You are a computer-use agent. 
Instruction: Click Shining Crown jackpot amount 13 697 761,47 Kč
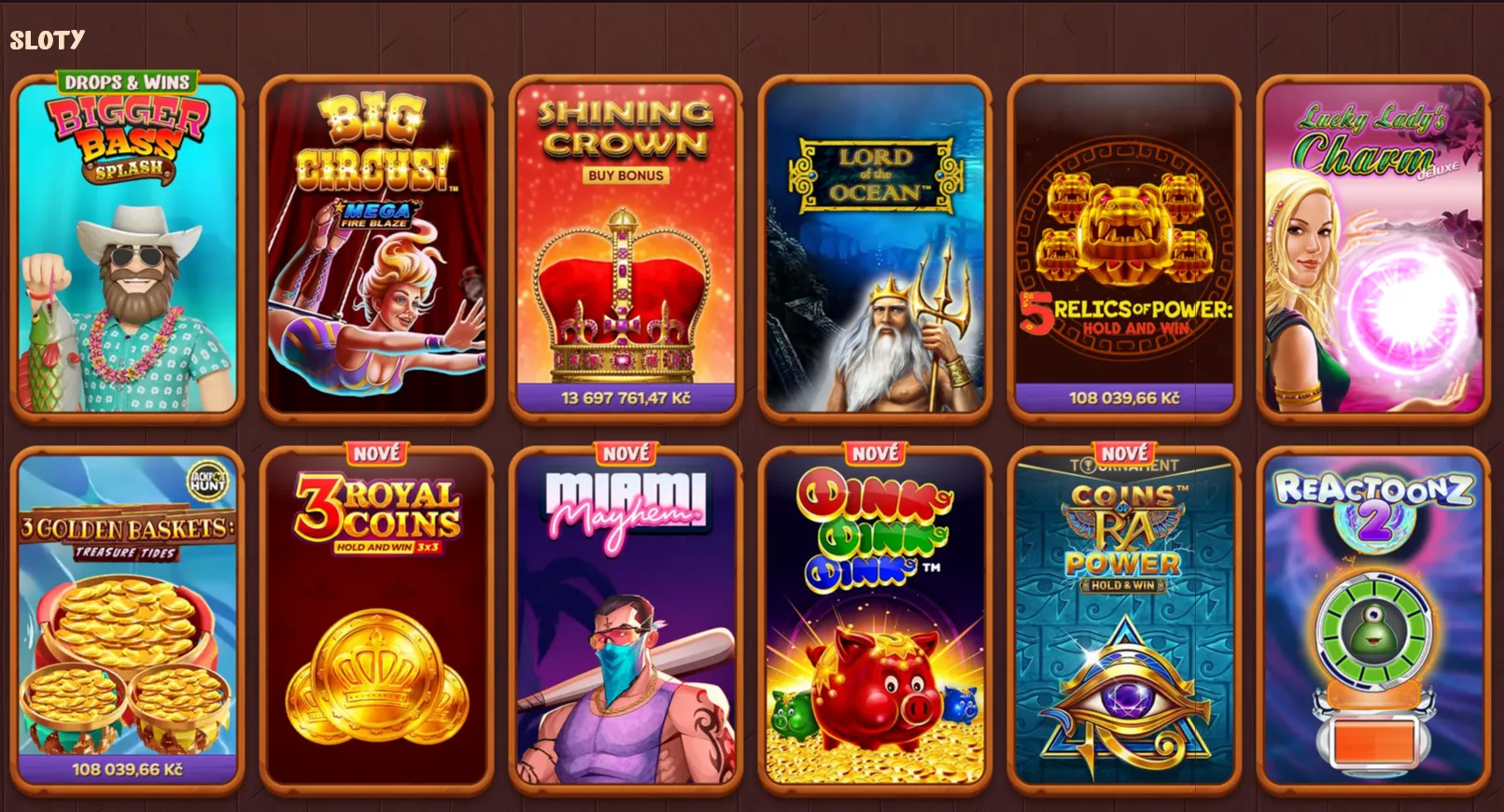pyautogui.click(x=625, y=398)
